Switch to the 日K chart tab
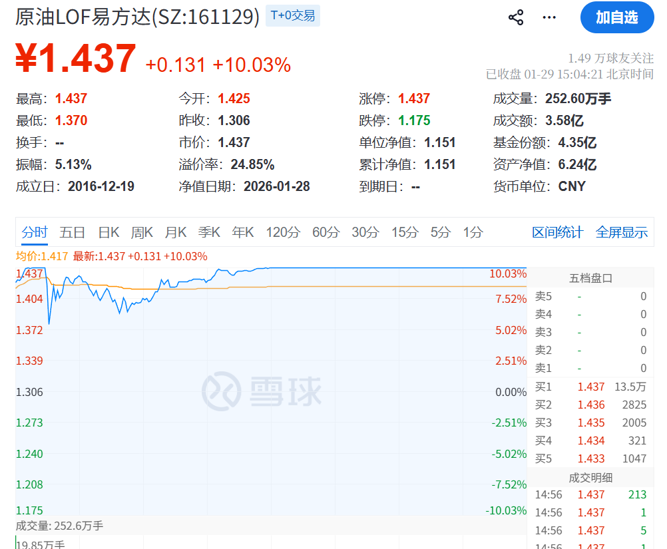Screen dimensions: 667x549 pyautogui.click(x=108, y=232)
